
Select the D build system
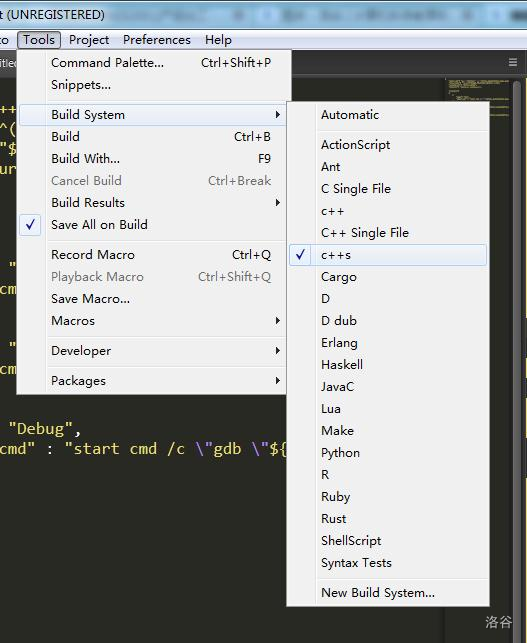tap(388, 299)
